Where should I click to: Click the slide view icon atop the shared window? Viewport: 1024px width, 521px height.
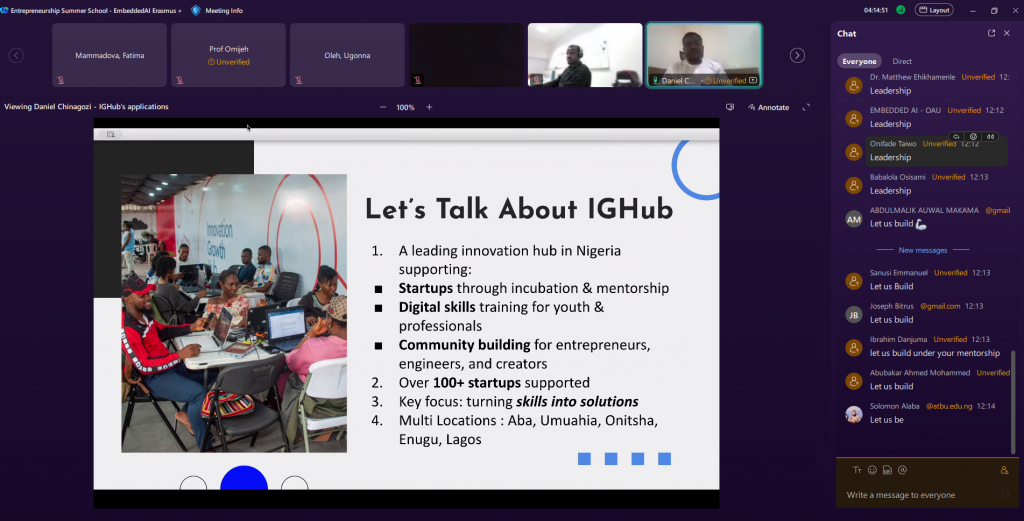(110, 134)
